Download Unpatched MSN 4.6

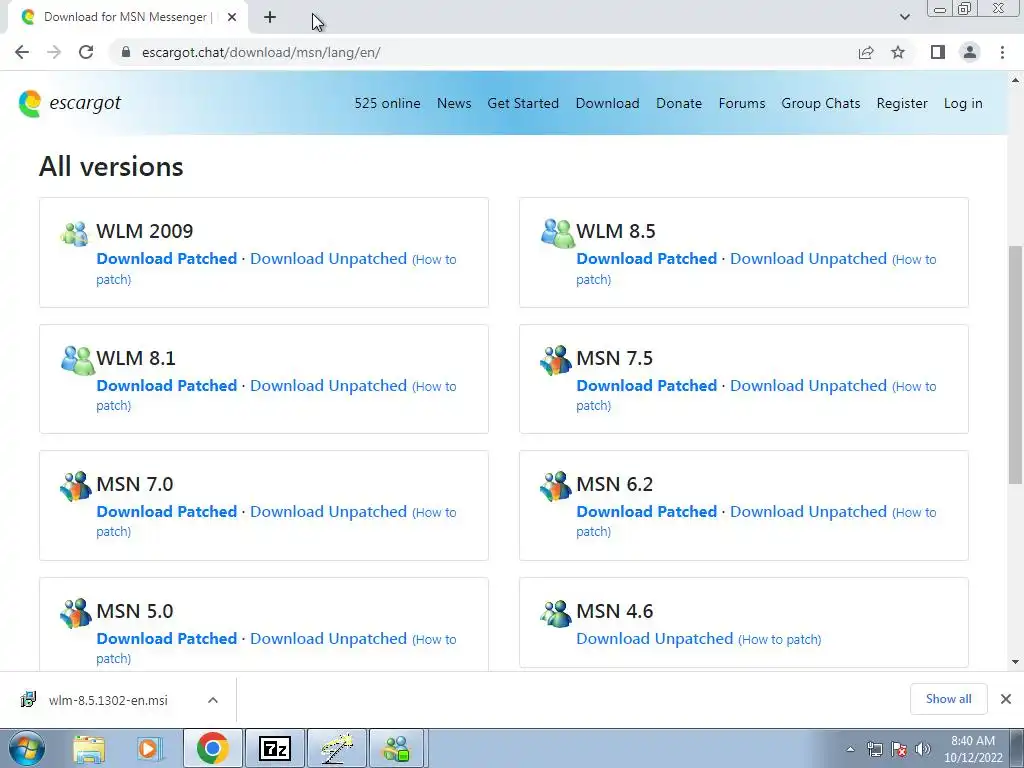[x=654, y=639]
